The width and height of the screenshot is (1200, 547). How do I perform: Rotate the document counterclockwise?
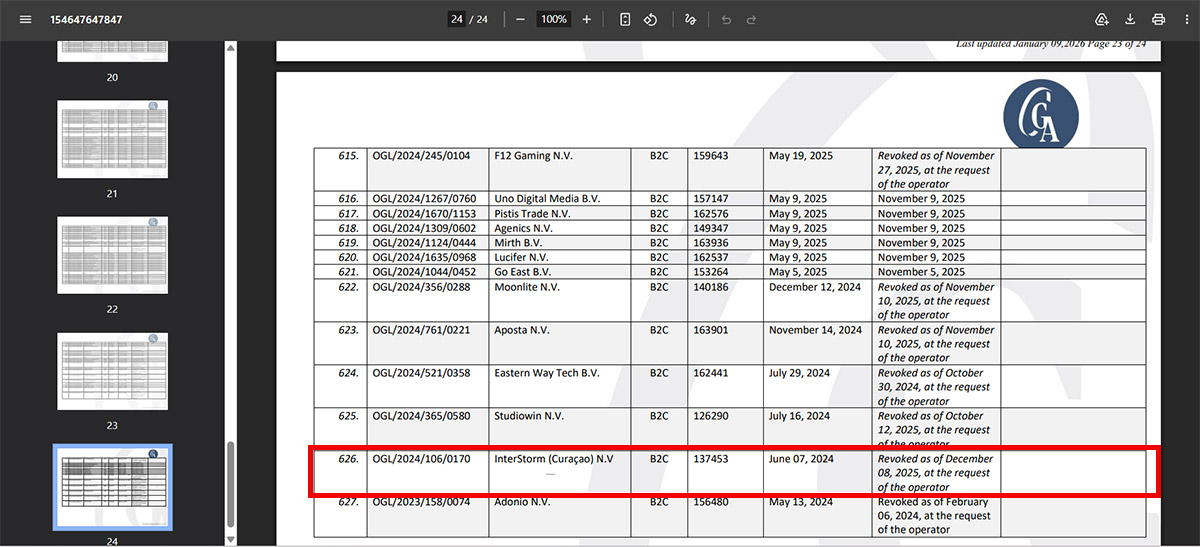click(x=650, y=20)
